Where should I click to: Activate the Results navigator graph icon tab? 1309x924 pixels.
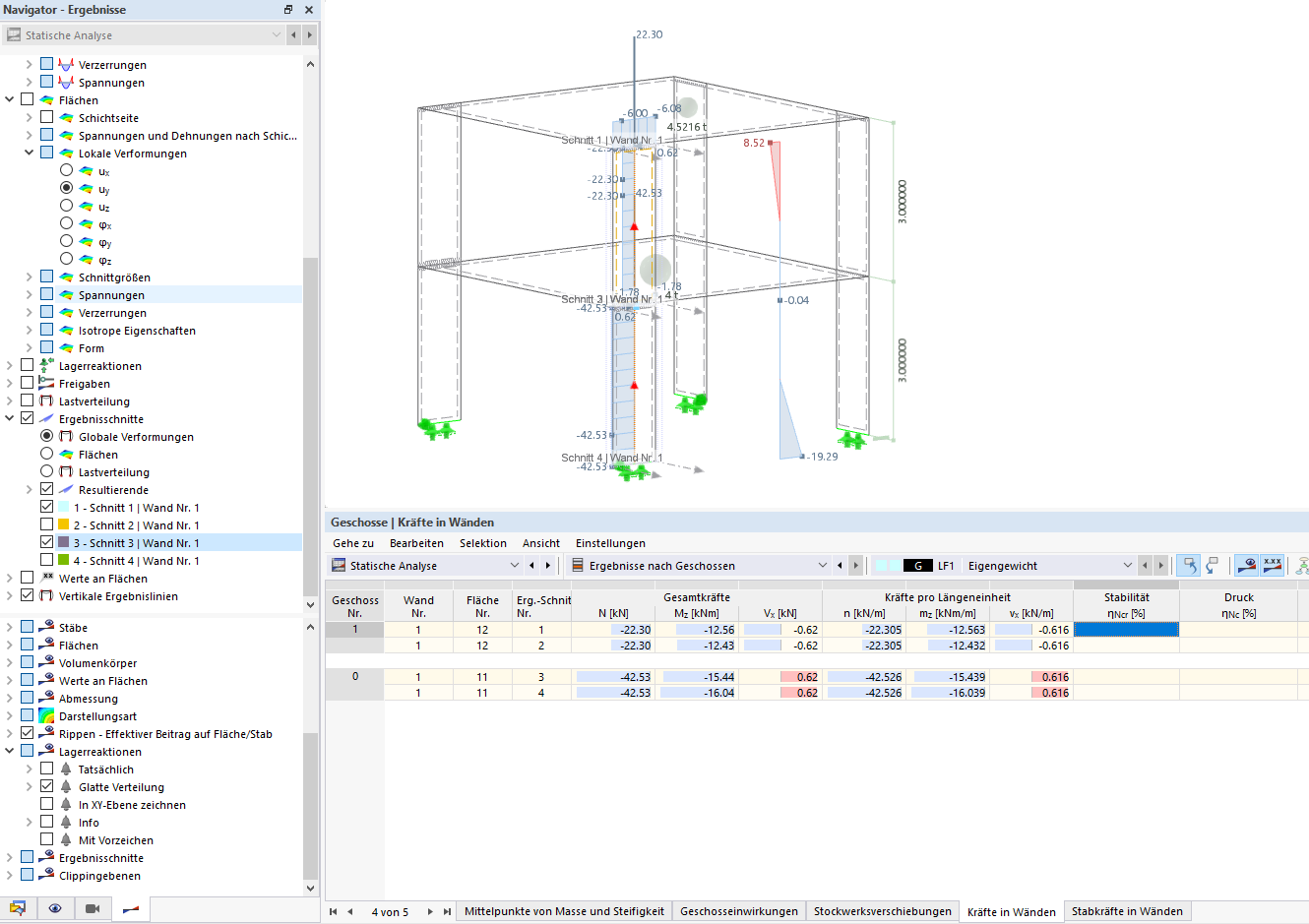coord(129,908)
